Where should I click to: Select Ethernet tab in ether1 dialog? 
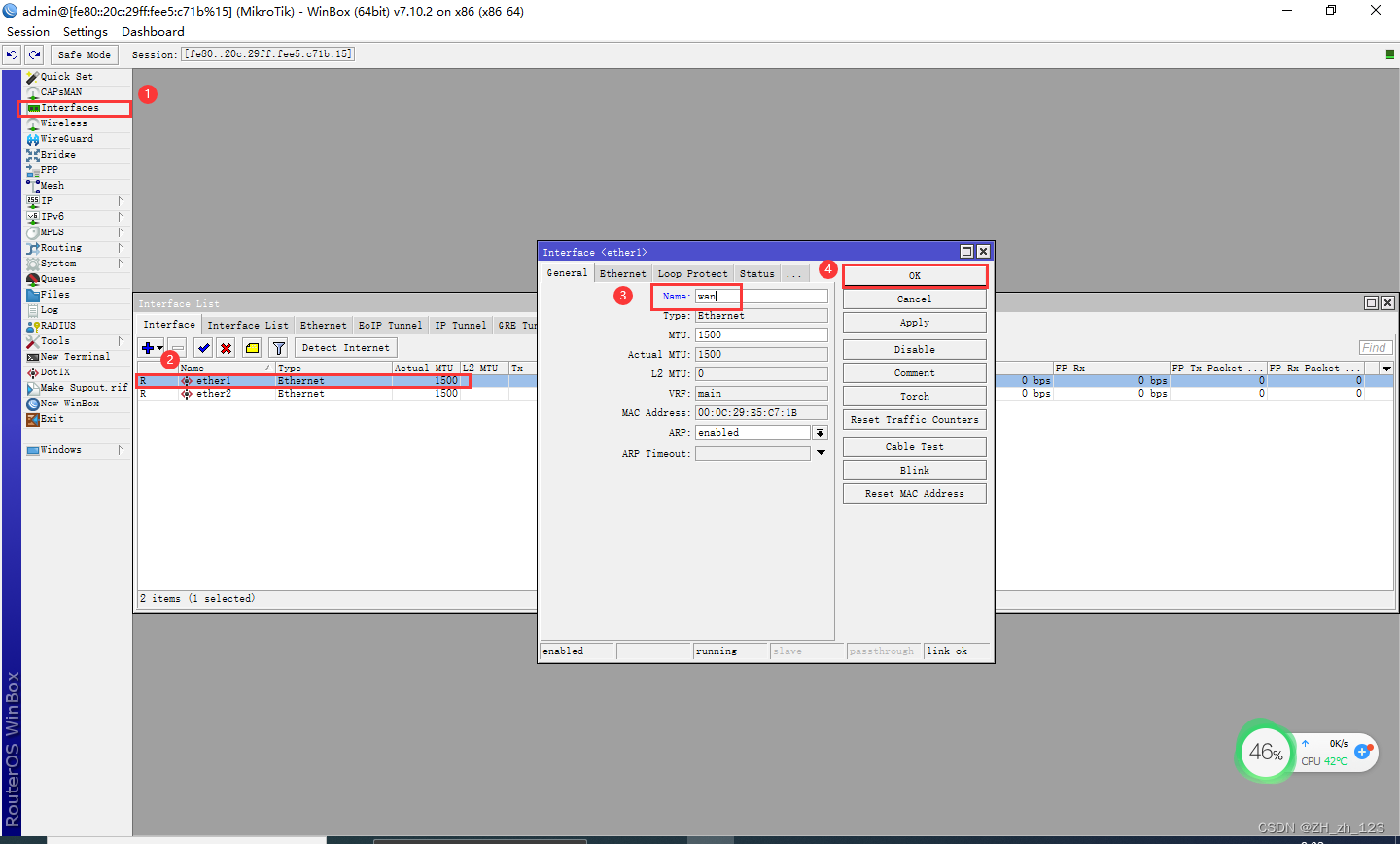click(x=622, y=274)
